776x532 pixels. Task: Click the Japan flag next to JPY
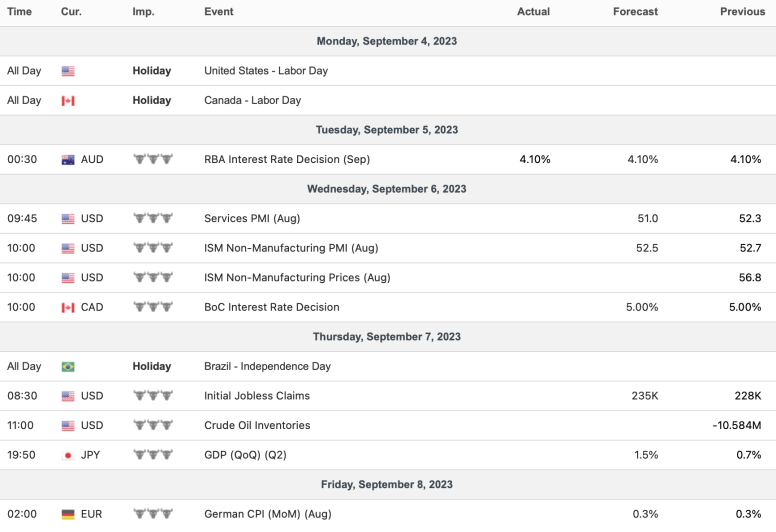68,455
